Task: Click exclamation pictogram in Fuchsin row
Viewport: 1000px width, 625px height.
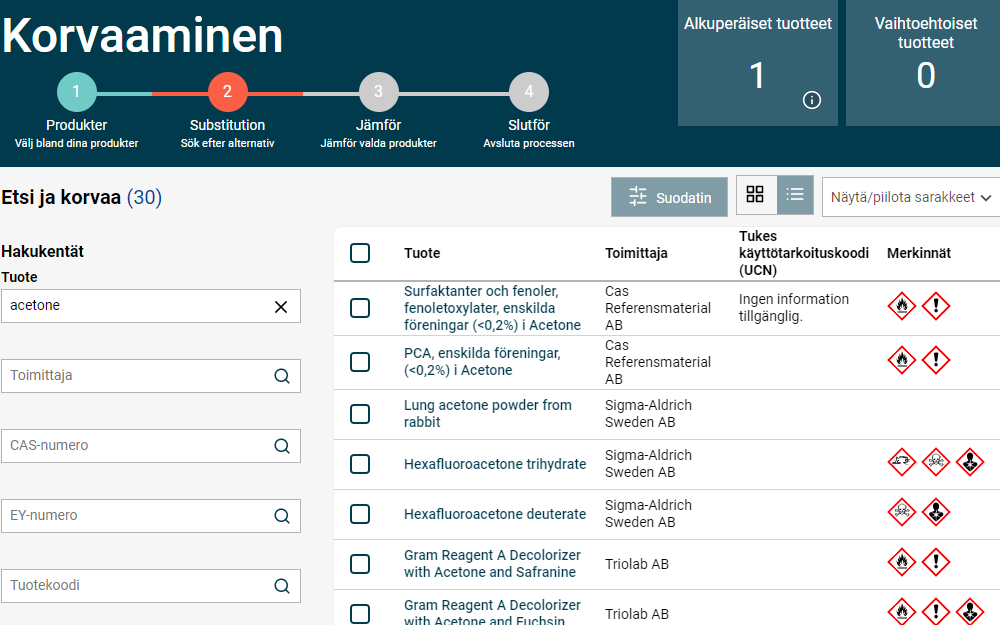Action: click(936, 612)
